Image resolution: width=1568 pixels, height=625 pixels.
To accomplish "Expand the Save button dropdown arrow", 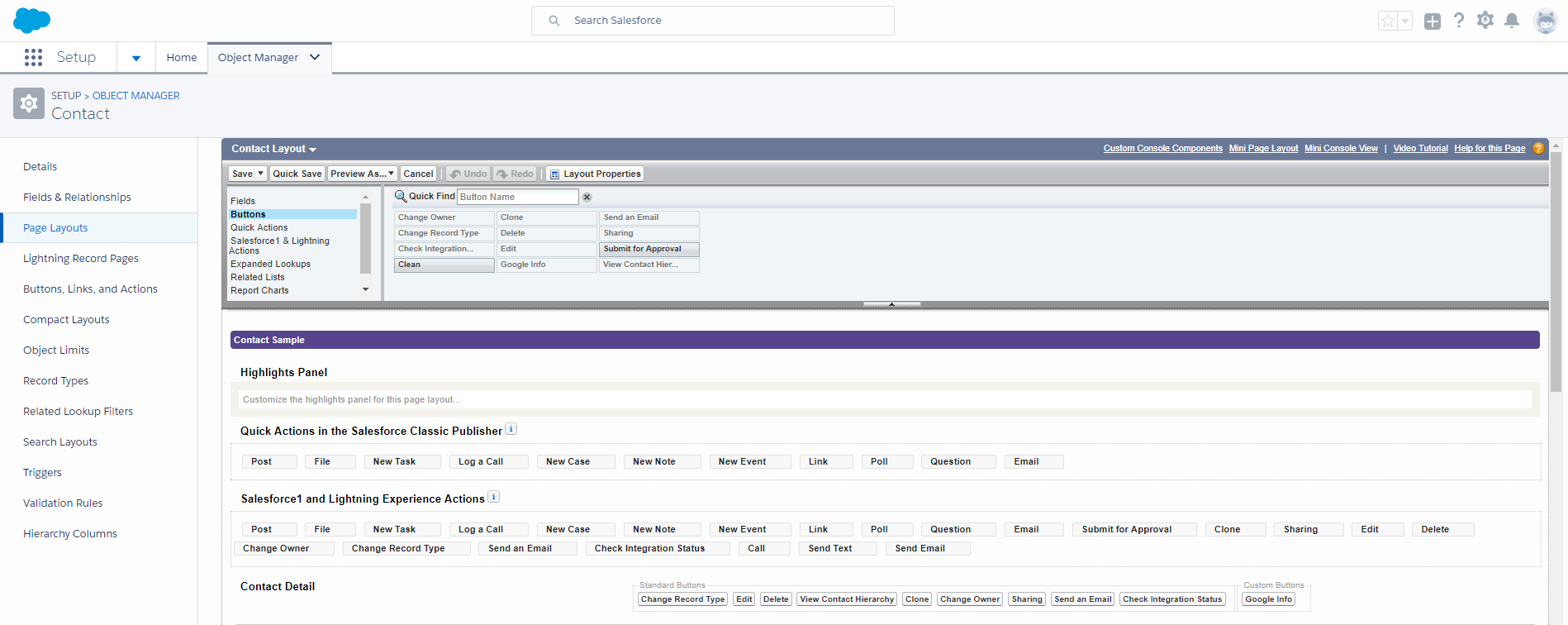I will coord(260,174).
